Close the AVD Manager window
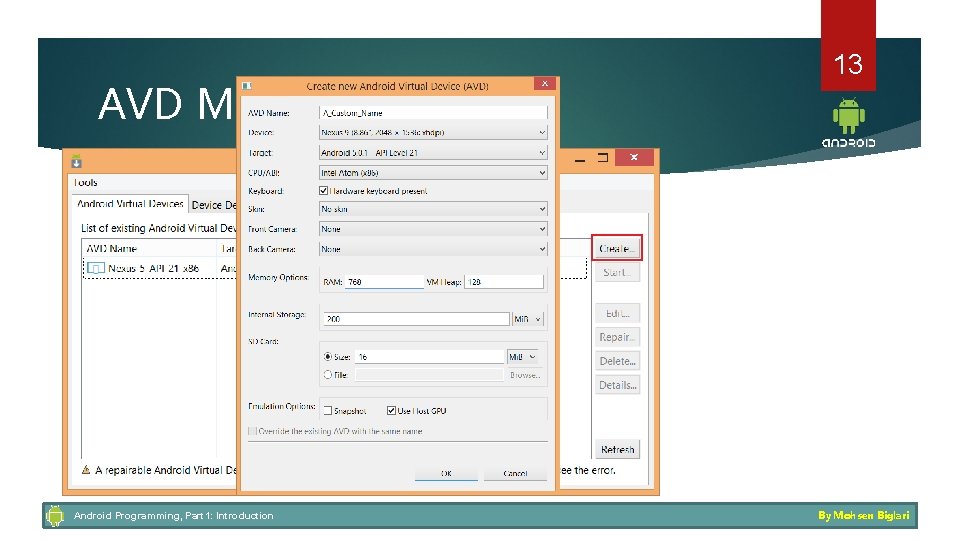The image size is (960, 540). (x=634, y=157)
